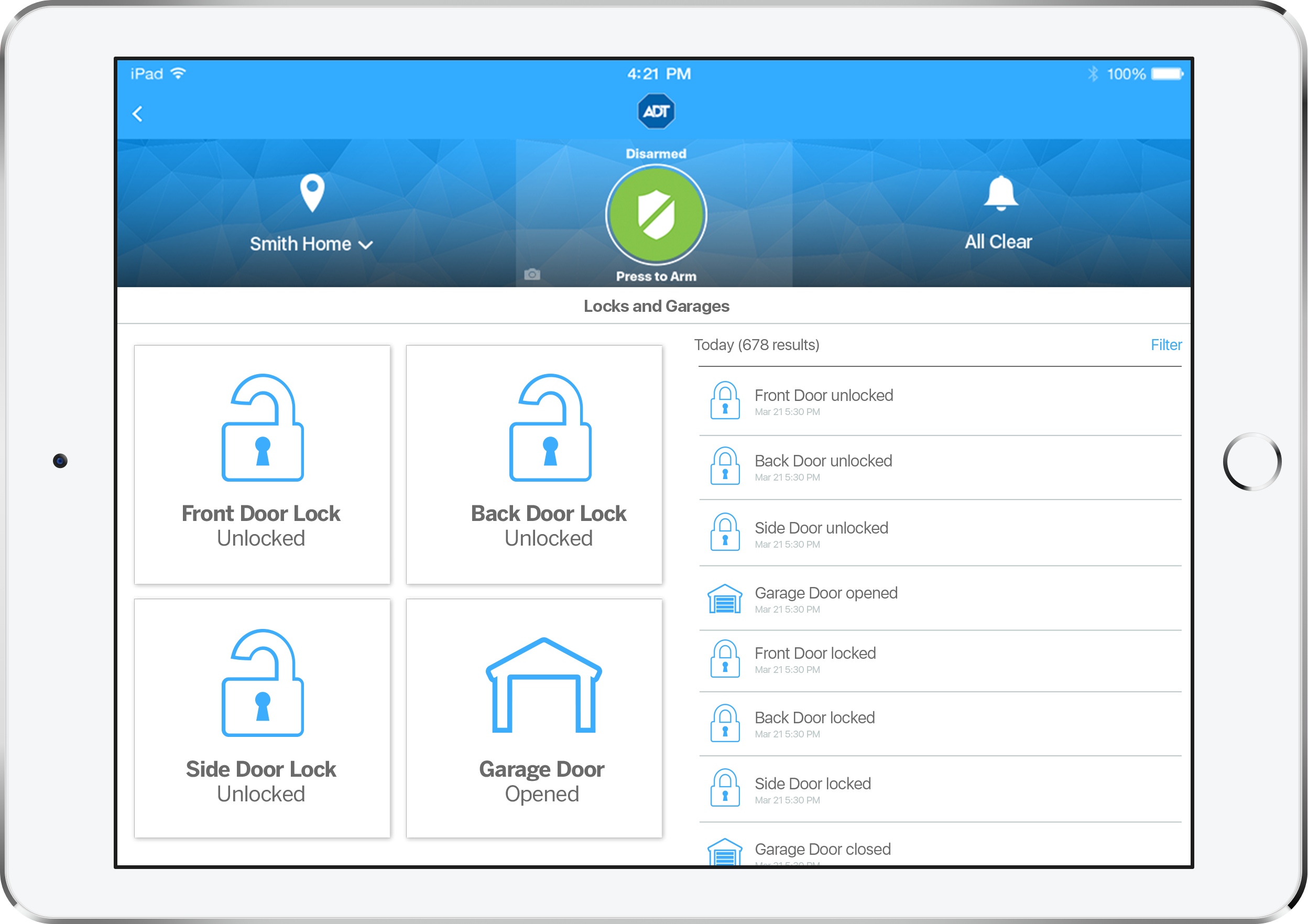Tap the 4:21 PM clock
The image size is (1308, 924).
pyautogui.click(x=659, y=74)
